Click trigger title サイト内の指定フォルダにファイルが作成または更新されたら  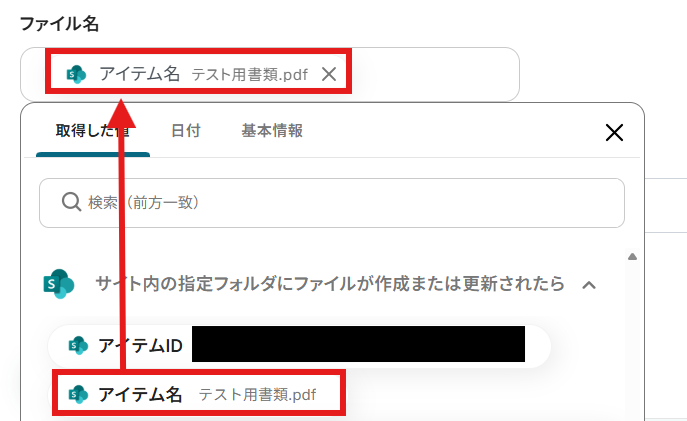[329, 284]
